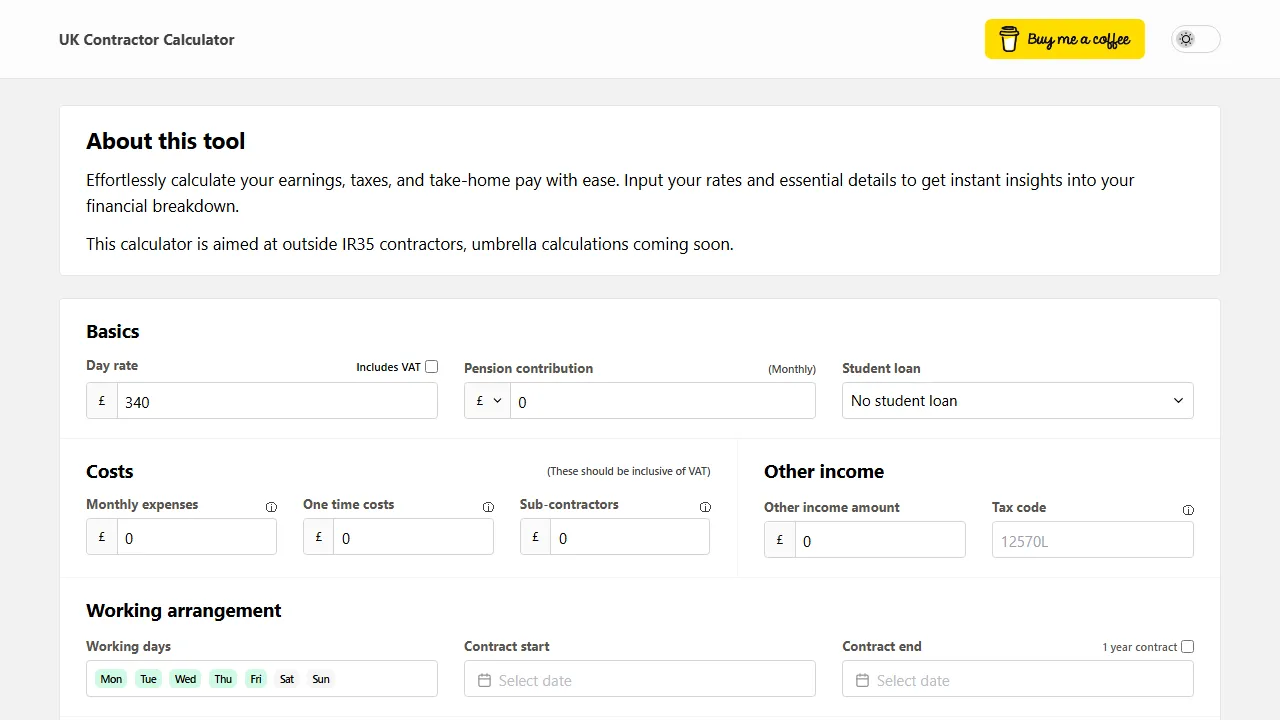
Task: Open the calendar icon in Contract end field
Action: pyautogui.click(x=862, y=679)
